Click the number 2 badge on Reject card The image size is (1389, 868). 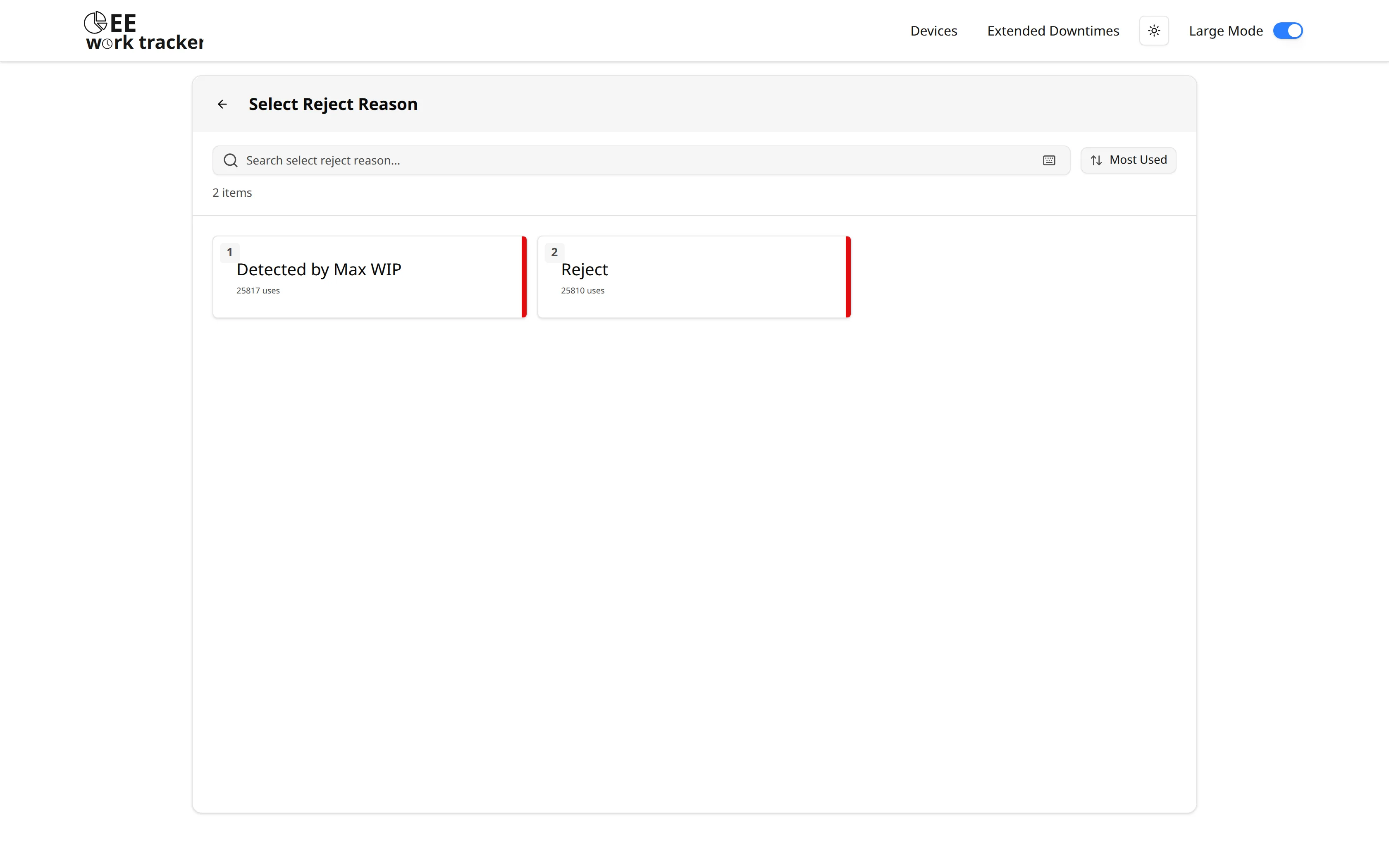click(x=554, y=252)
